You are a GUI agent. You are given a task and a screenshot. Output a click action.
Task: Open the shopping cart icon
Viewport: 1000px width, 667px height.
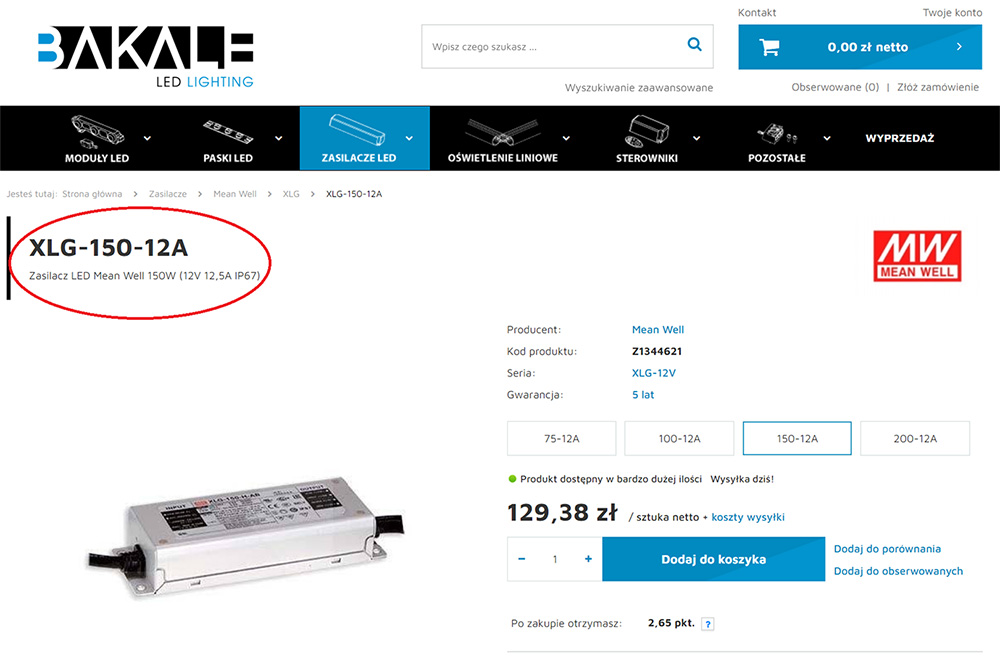coord(769,47)
